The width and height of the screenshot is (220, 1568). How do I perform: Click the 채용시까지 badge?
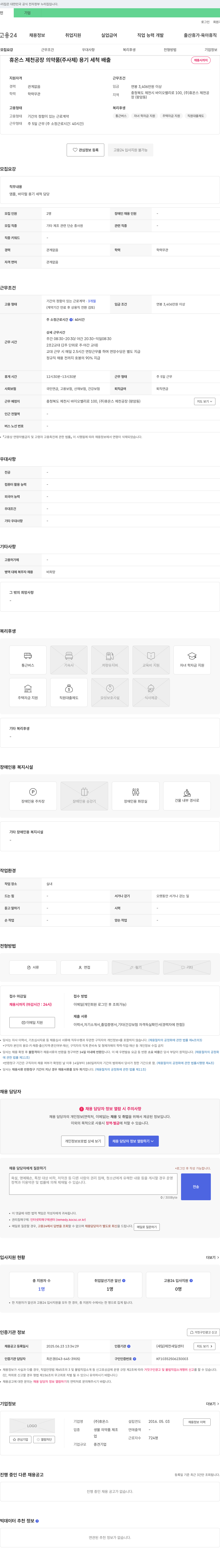pyautogui.click(x=201, y=60)
